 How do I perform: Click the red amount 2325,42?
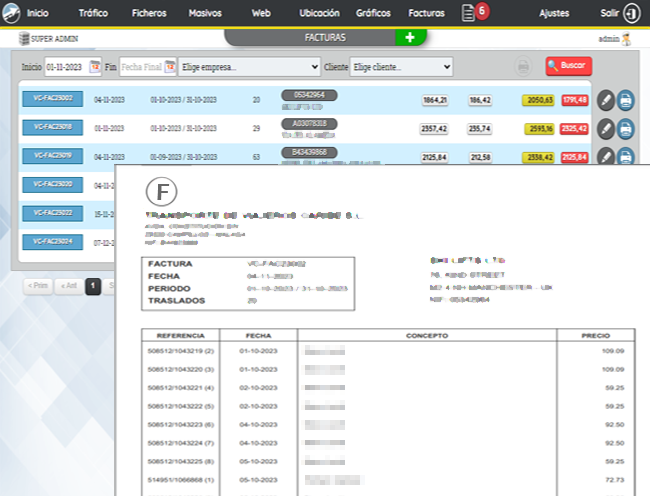point(574,129)
